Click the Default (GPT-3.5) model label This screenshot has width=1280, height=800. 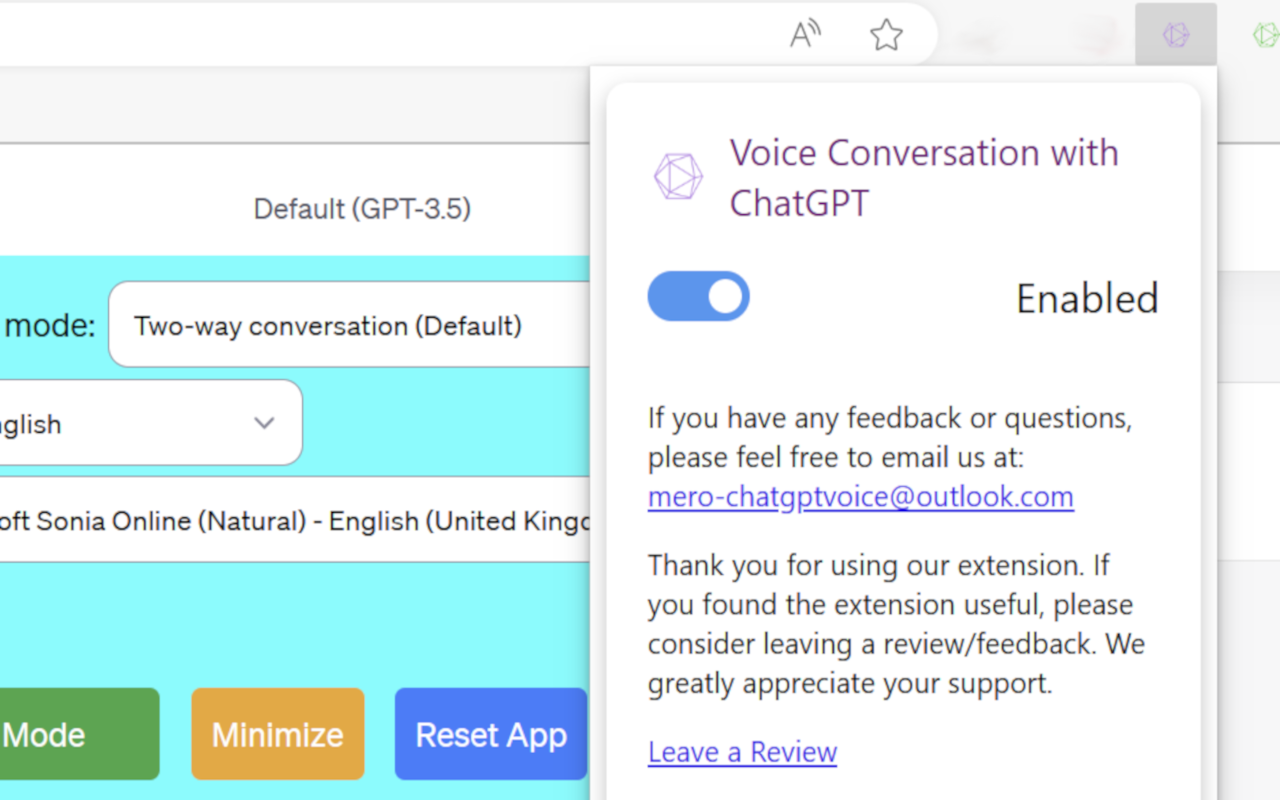[x=362, y=209]
